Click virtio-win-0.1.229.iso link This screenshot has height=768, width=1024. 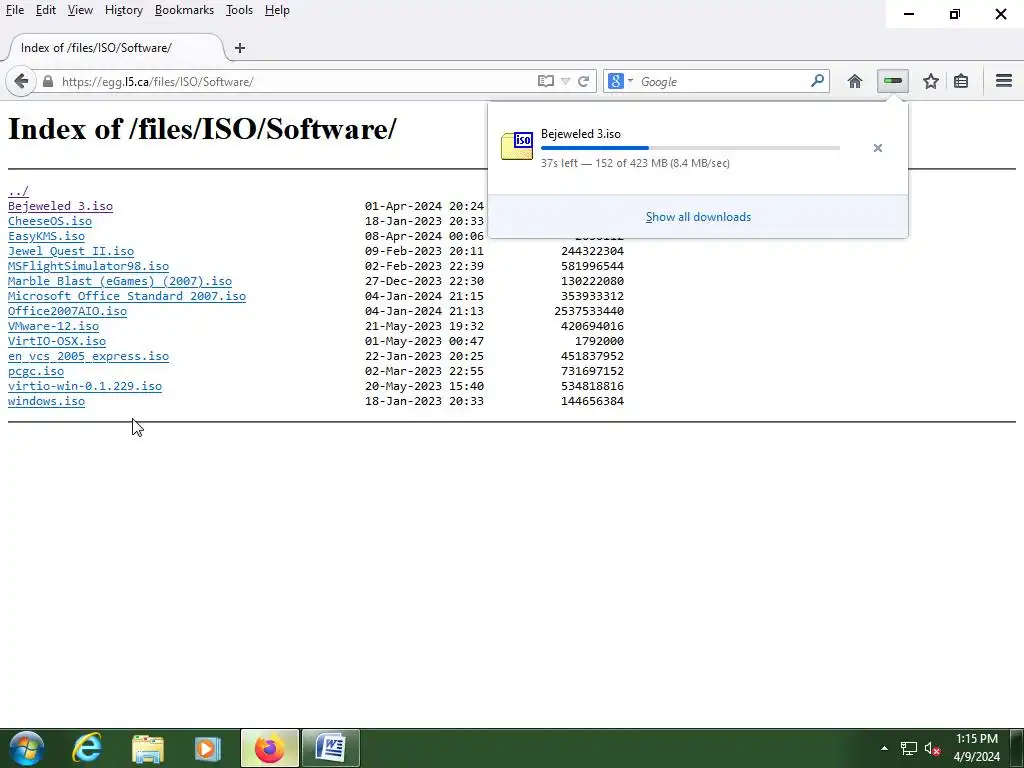click(85, 387)
